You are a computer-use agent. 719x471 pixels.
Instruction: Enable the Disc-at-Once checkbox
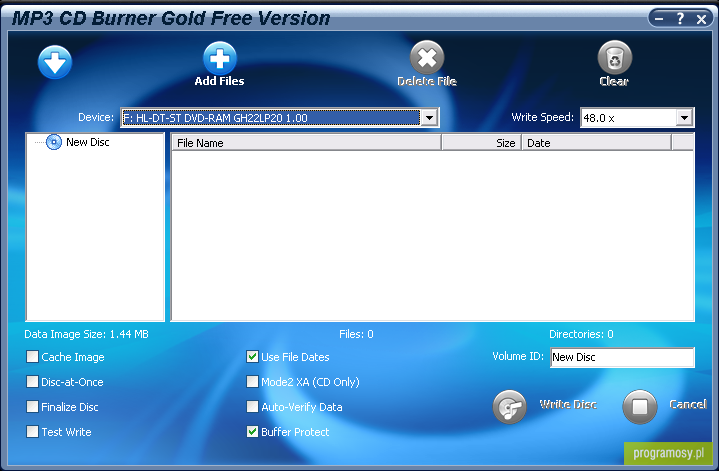pyautogui.click(x=33, y=382)
